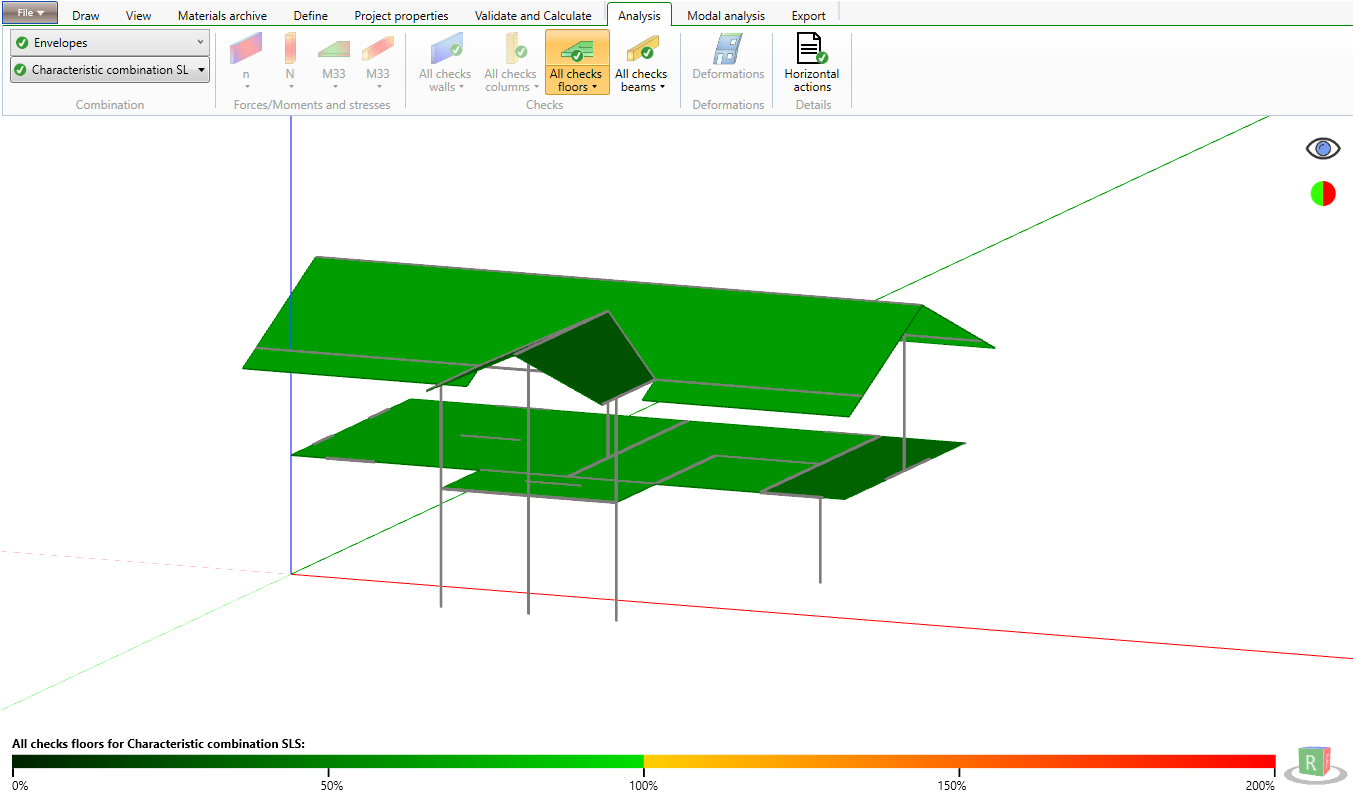The image size is (1353, 797).
Task: Click Forces/Moments and stresses group label
Action: (312, 105)
